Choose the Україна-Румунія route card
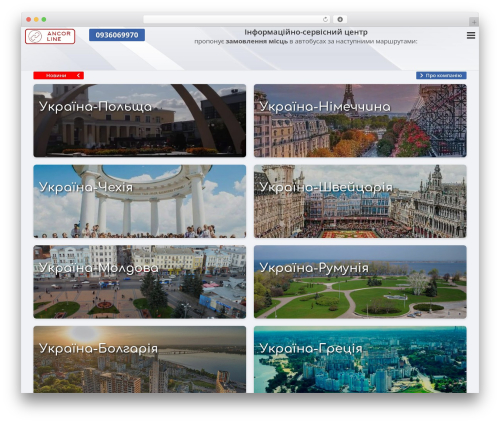Screen dimensions: 500x423 [x=360, y=282]
